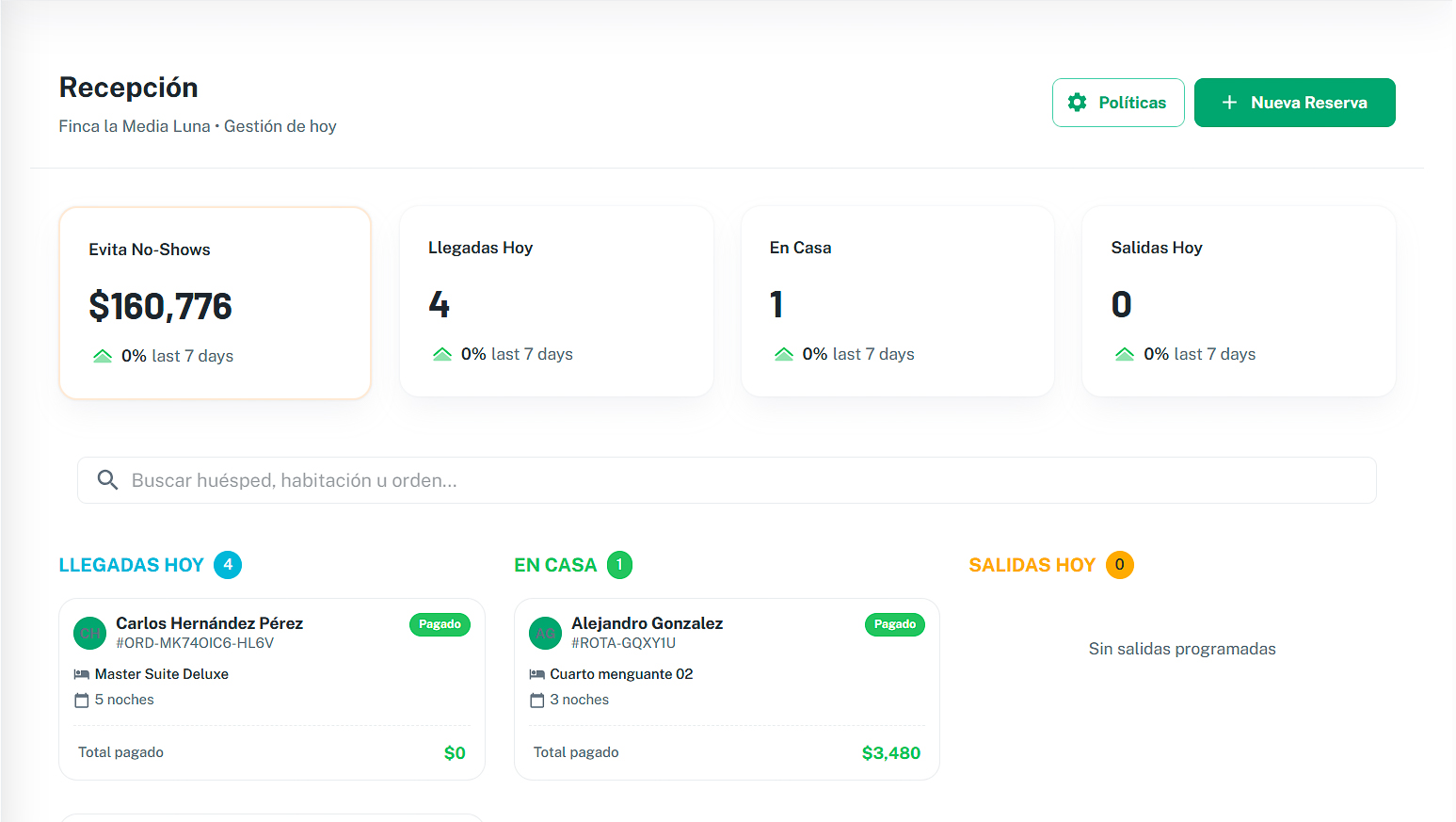This screenshot has height=822, width=1456.
Task: Click the calendar icon beside 3 noches
Action: tap(536, 700)
